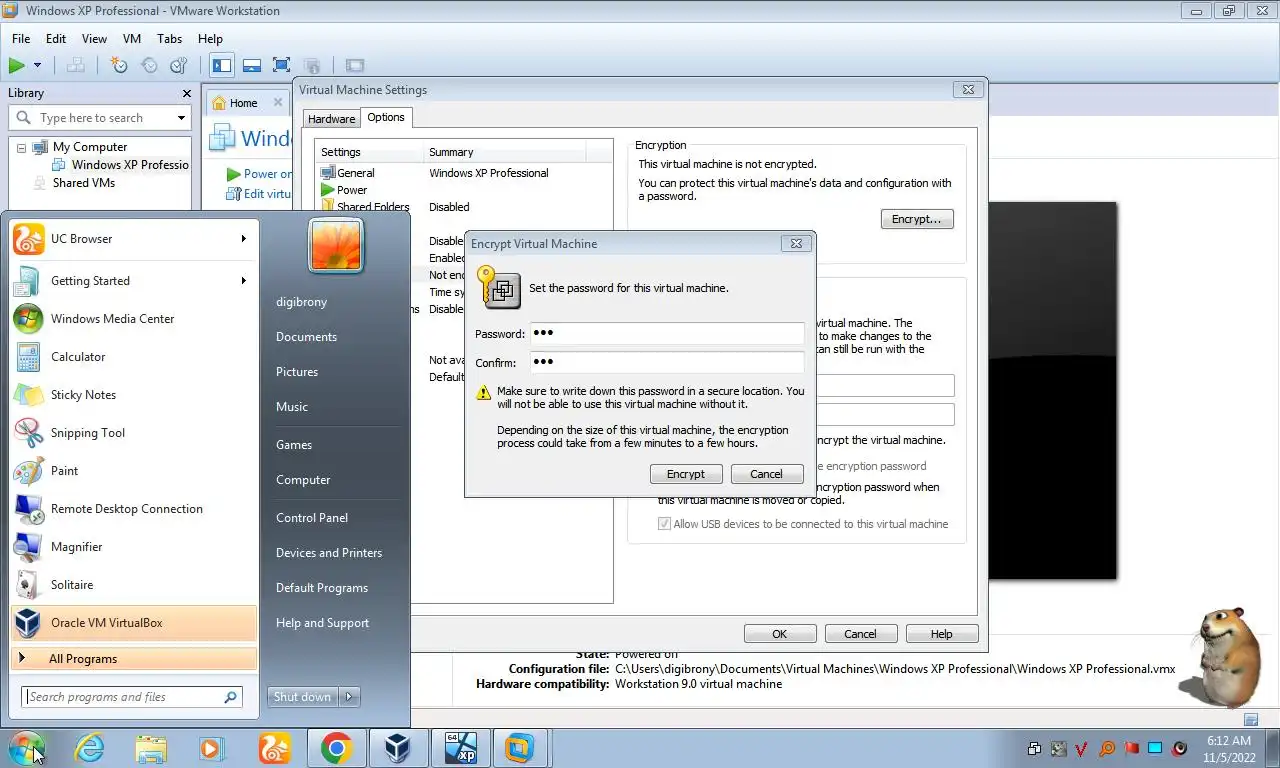Open Google Chrome on the taskbar
Viewport: 1280px width, 768px height.
pos(336,748)
